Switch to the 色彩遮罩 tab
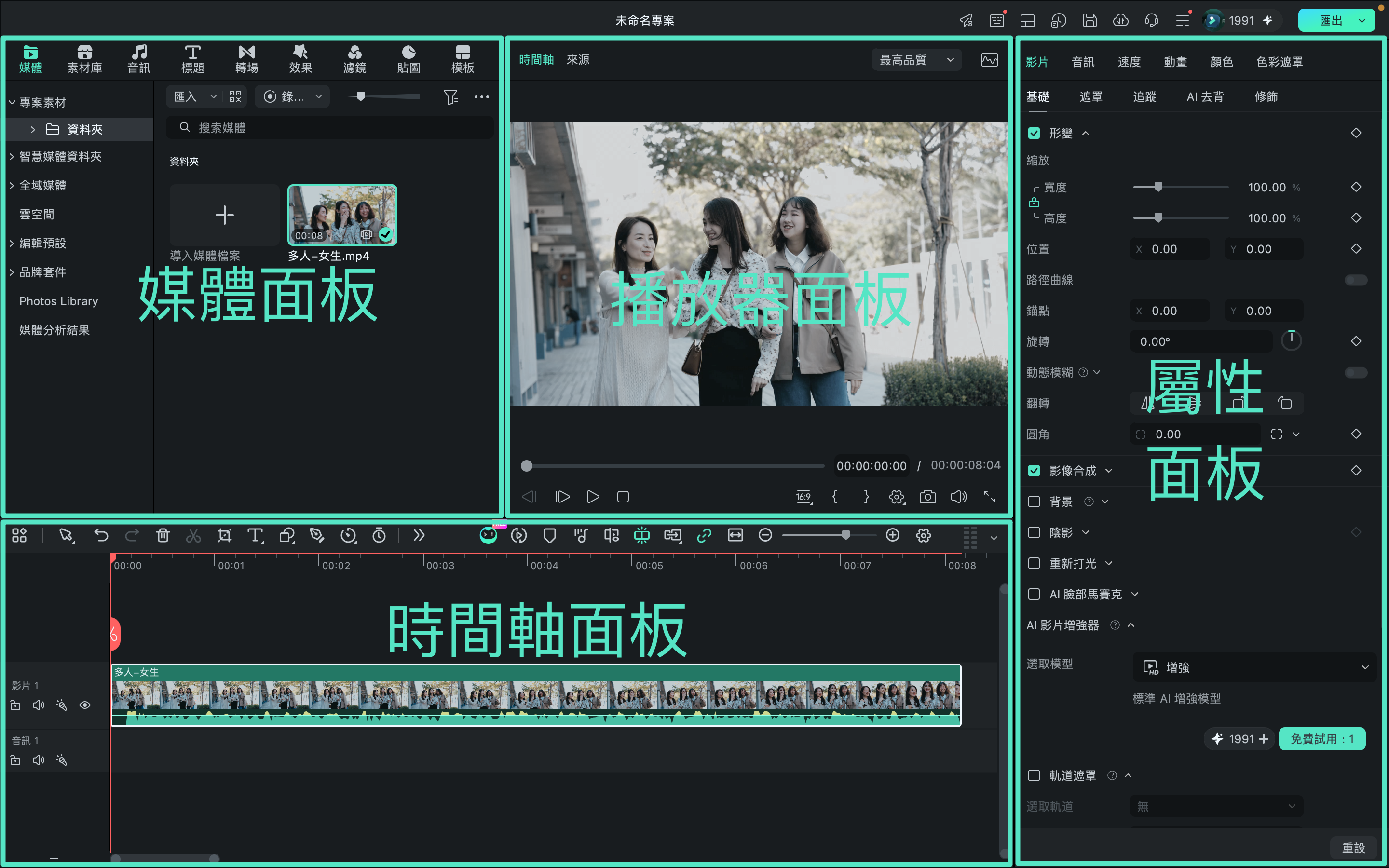The height and width of the screenshot is (868, 1389). click(1280, 62)
